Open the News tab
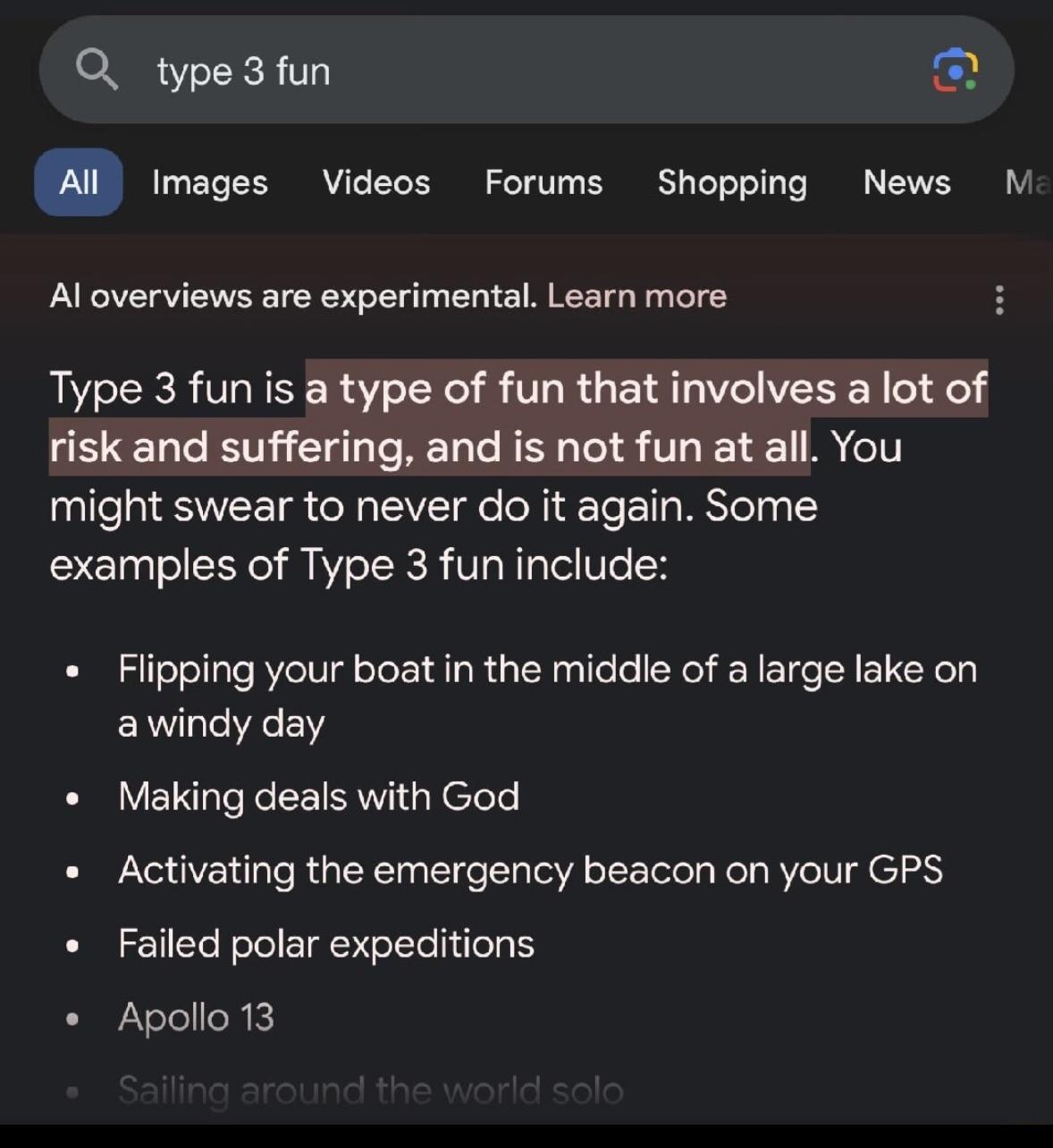Screen dimensions: 1053x1148 coord(906,182)
